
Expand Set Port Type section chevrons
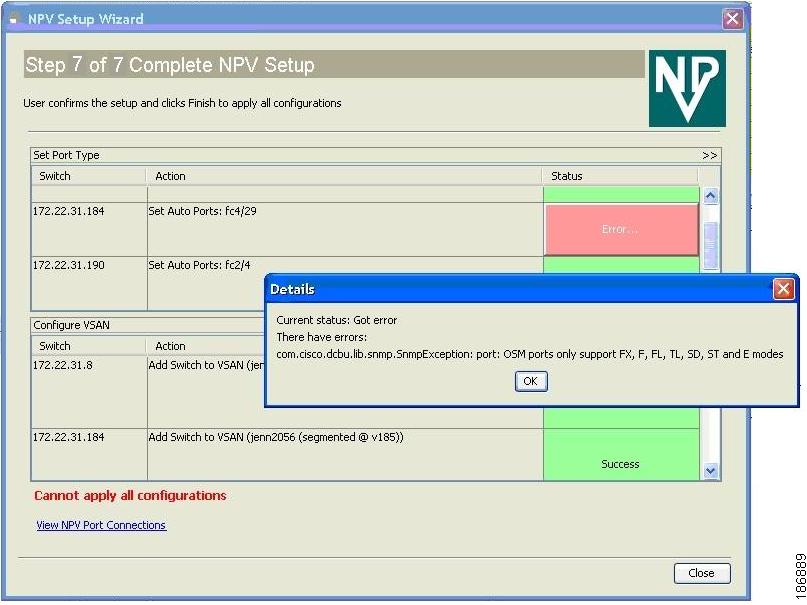point(709,155)
